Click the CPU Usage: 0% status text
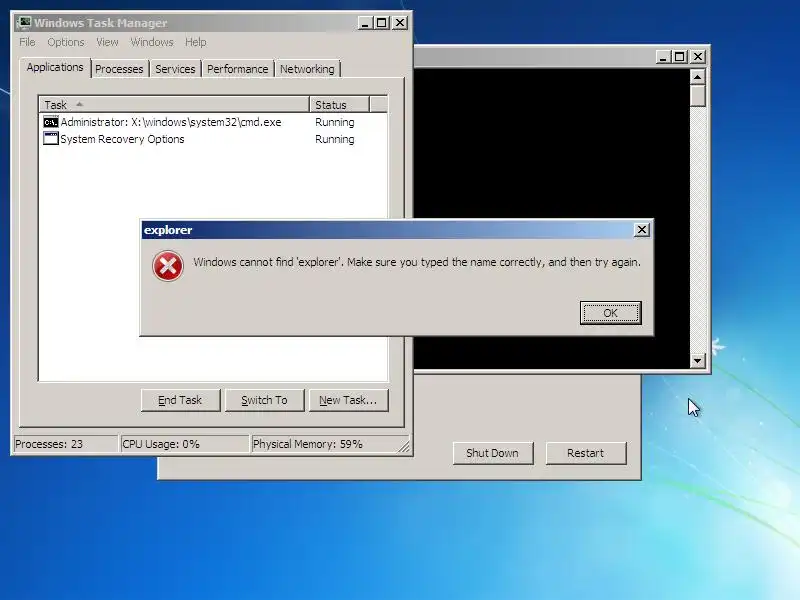The image size is (800, 600). point(161,444)
